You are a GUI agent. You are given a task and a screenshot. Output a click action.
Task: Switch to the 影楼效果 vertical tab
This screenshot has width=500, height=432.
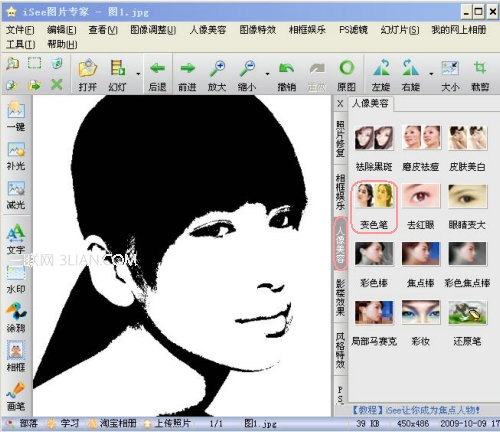click(340, 297)
